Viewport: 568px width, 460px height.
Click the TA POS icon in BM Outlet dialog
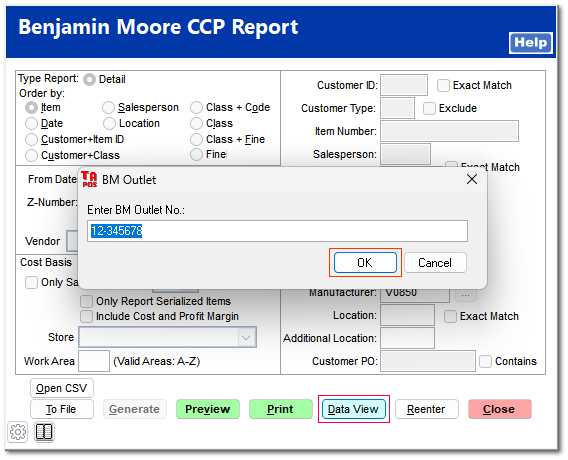(89, 179)
